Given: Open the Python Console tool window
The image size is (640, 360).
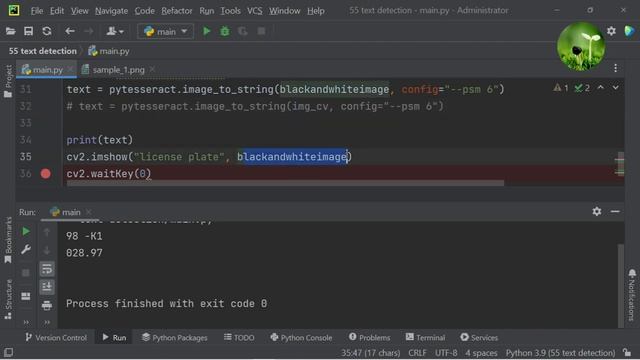Looking at the screenshot, I should [301, 338].
